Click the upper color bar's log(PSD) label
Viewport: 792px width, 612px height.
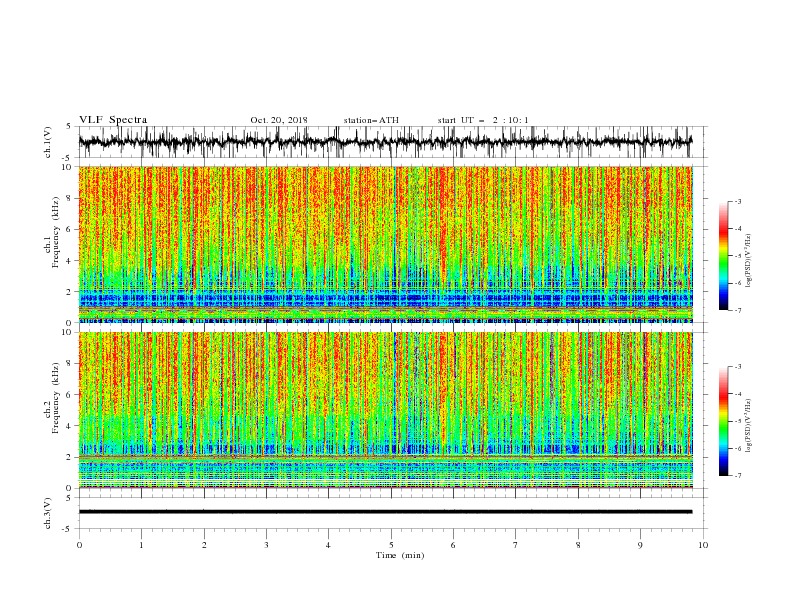[x=749, y=261]
